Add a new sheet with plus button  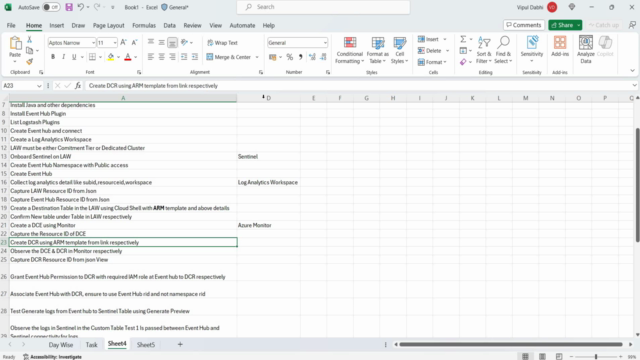point(180,344)
